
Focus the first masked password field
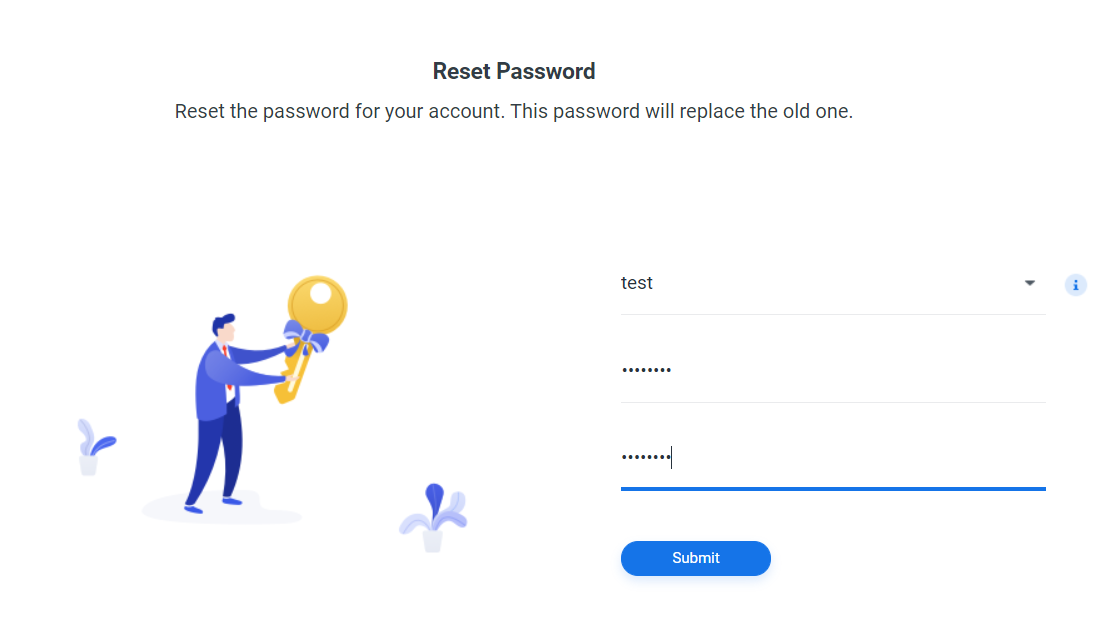click(832, 370)
